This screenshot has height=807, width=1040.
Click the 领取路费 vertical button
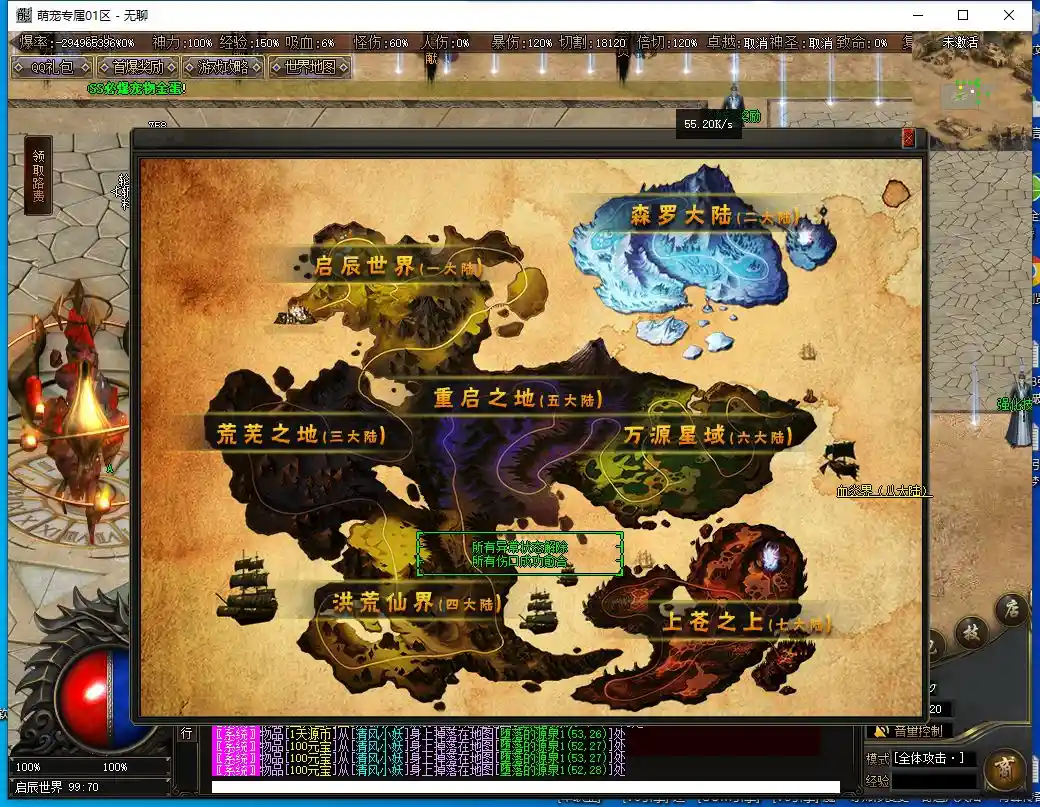click(38, 175)
